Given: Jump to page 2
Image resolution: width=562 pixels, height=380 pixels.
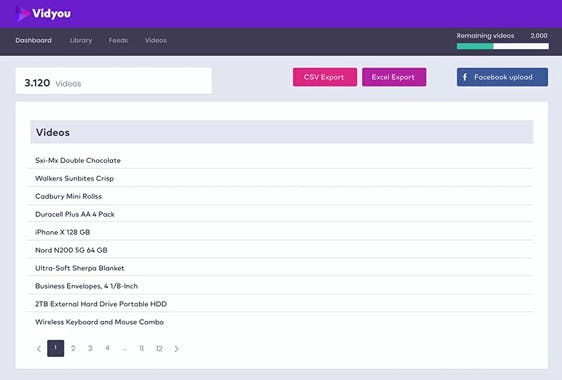Looking at the screenshot, I should [73, 348].
